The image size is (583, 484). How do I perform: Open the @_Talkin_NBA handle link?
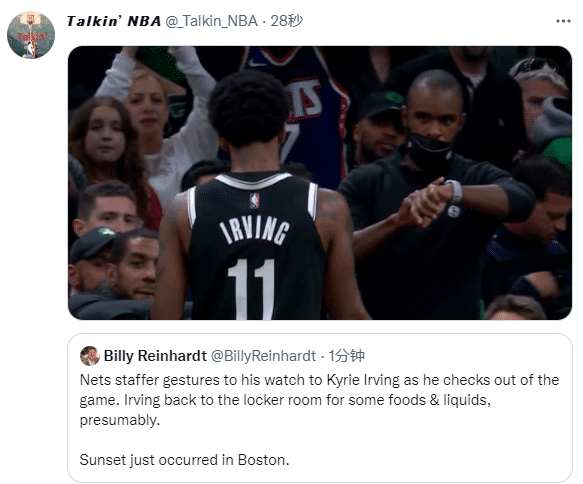click(x=211, y=21)
